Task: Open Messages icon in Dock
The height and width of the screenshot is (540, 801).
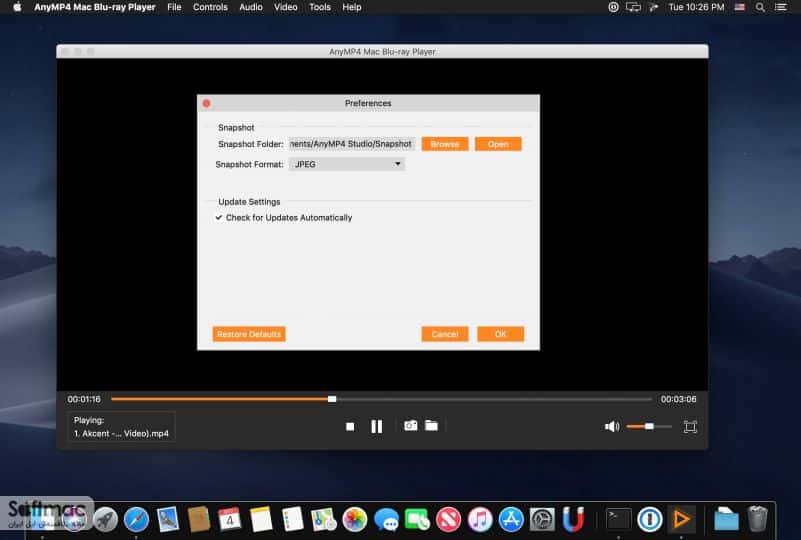Action: click(x=386, y=520)
